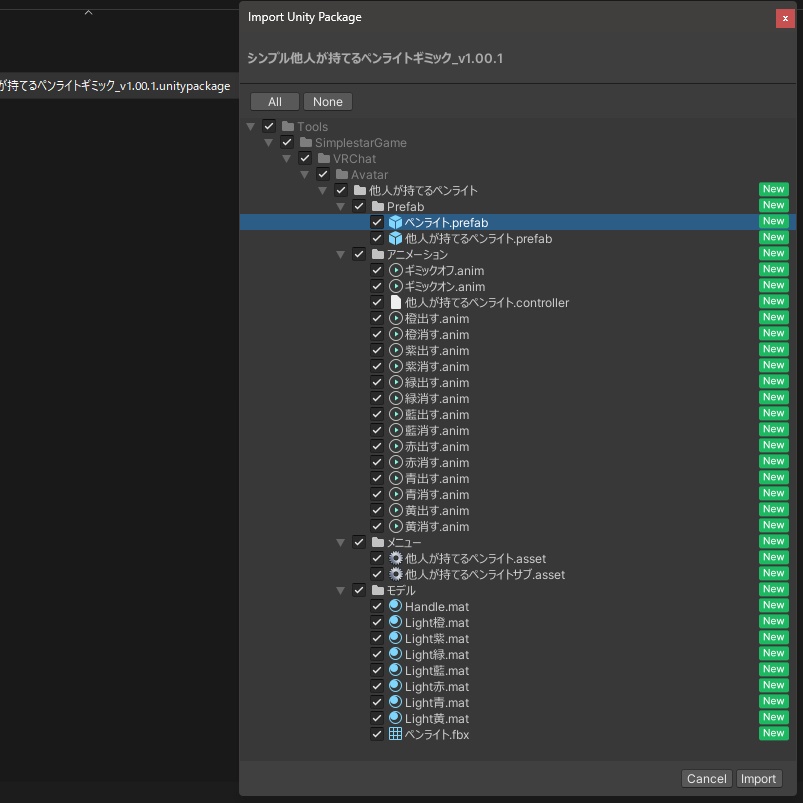Image resolution: width=803 pixels, height=803 pixels.
Task: Click the Light黄.mat material icon
Action: point(395,718)
